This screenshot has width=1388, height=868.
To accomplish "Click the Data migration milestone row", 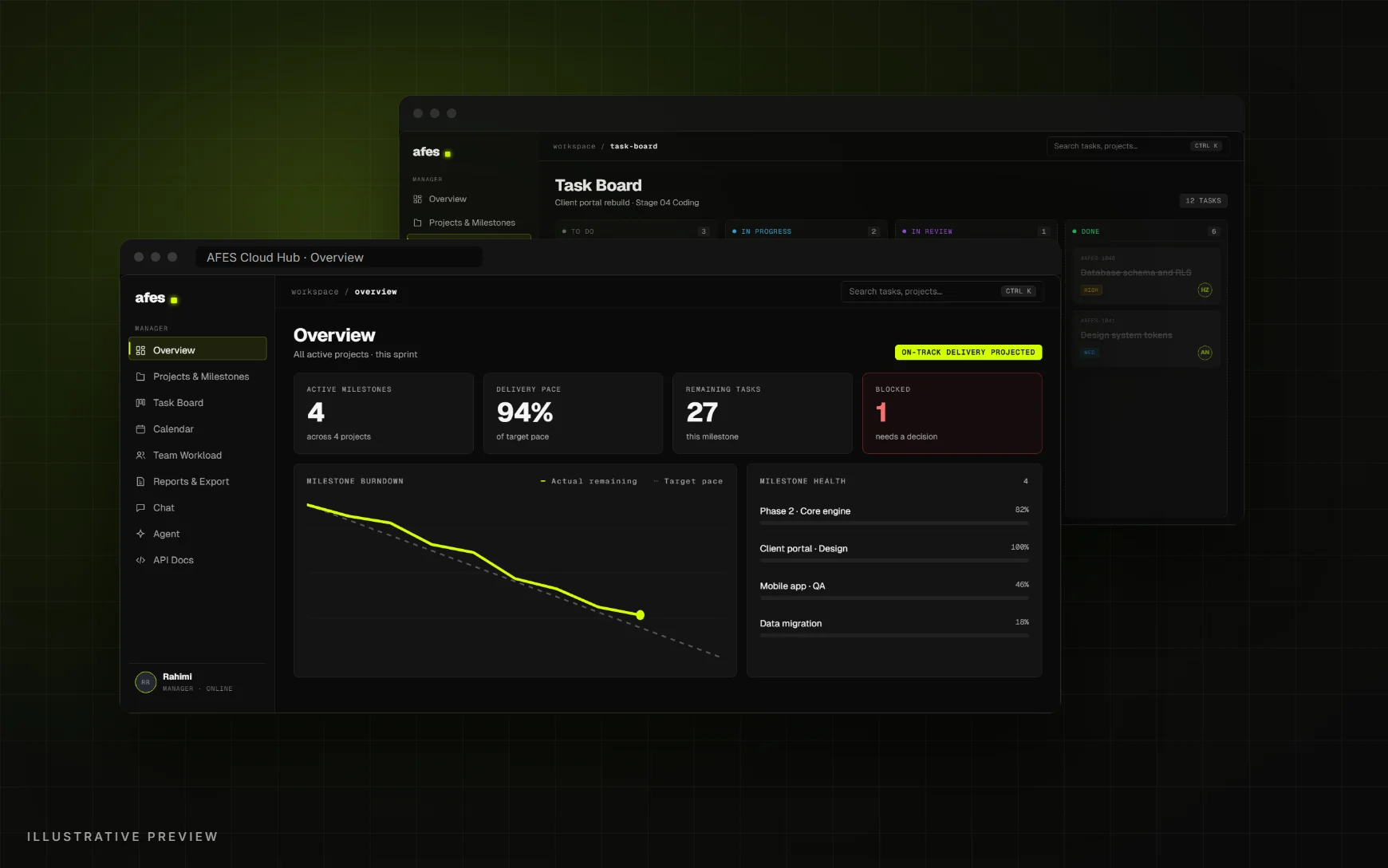I will [x=894, y=626].
